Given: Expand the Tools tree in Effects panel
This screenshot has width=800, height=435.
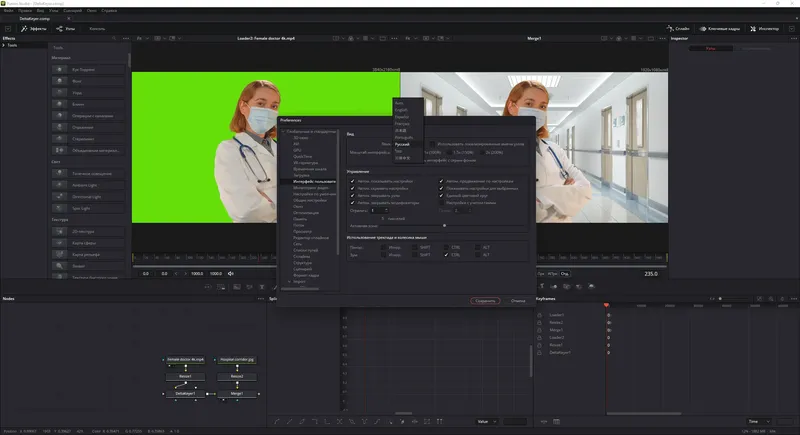Looking at the screenshot, I should pyautogui.click(x=4, y=45).
